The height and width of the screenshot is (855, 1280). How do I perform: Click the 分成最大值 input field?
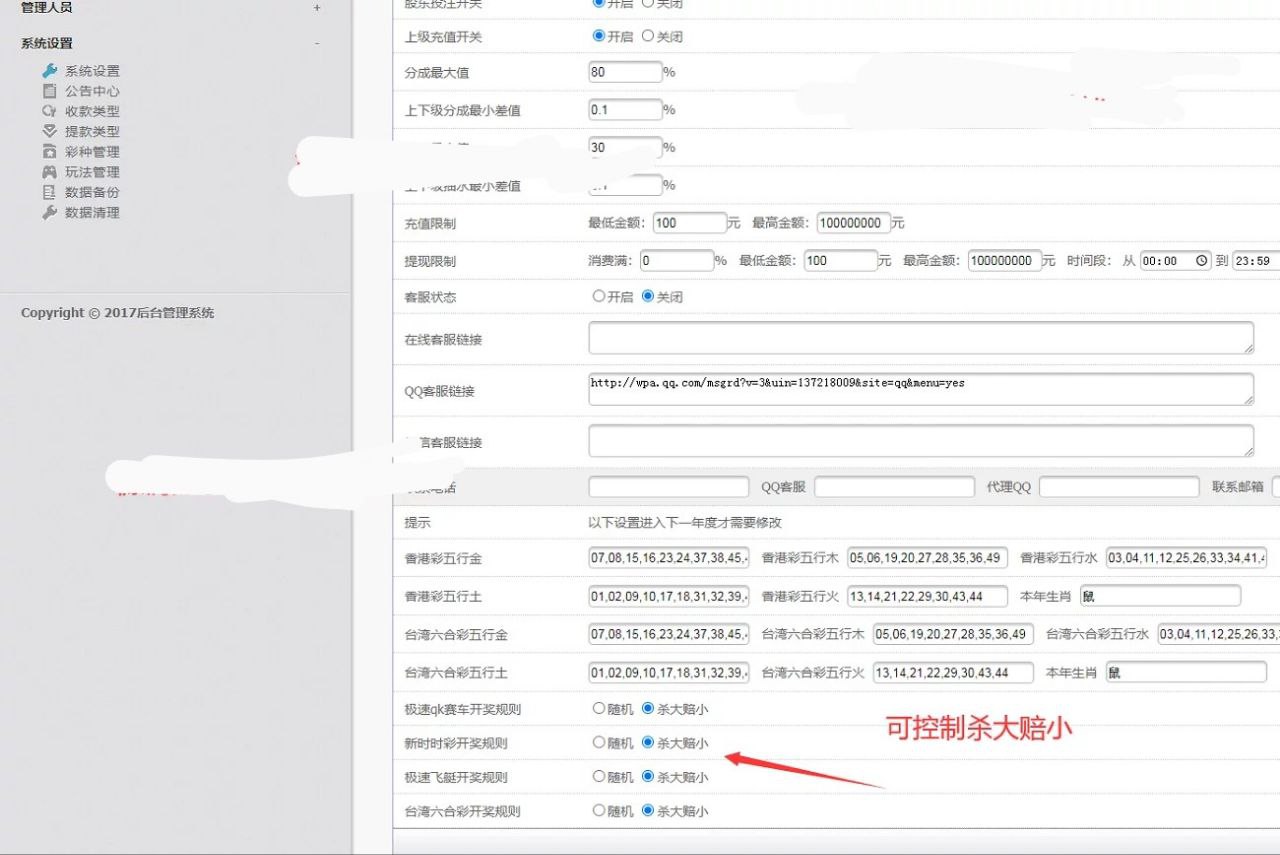pyautogui.click(x=625, y=72)
